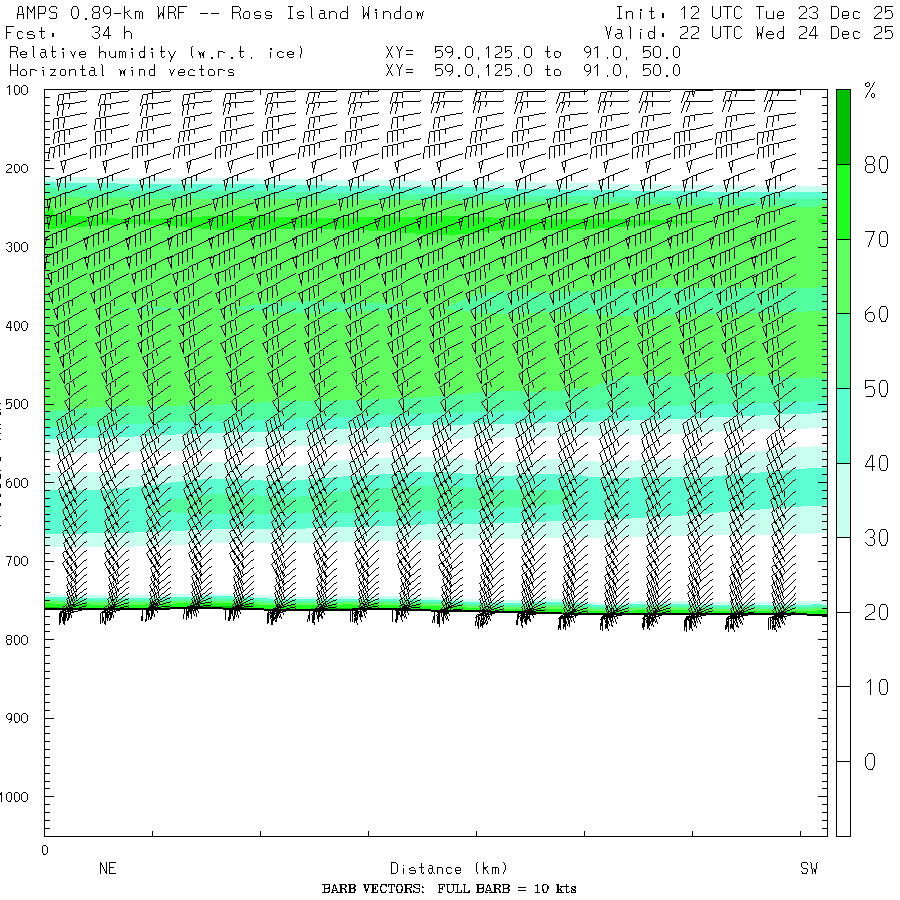Click the BARB VECTORS full barb legend text

(449, 889)
